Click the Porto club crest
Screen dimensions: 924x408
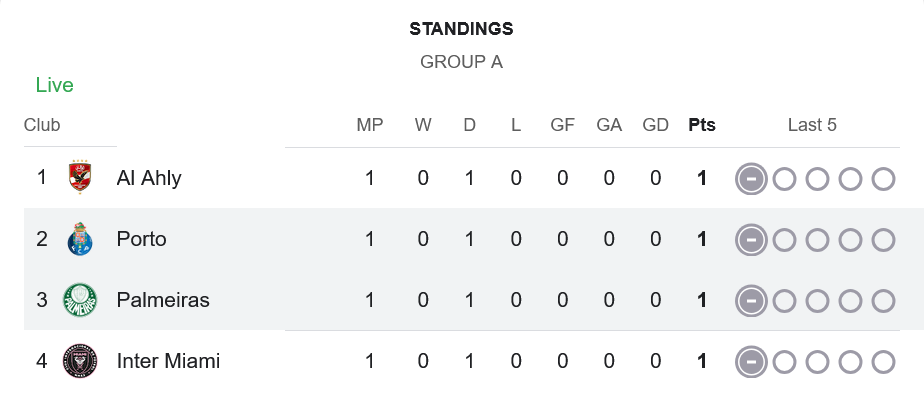79,239
